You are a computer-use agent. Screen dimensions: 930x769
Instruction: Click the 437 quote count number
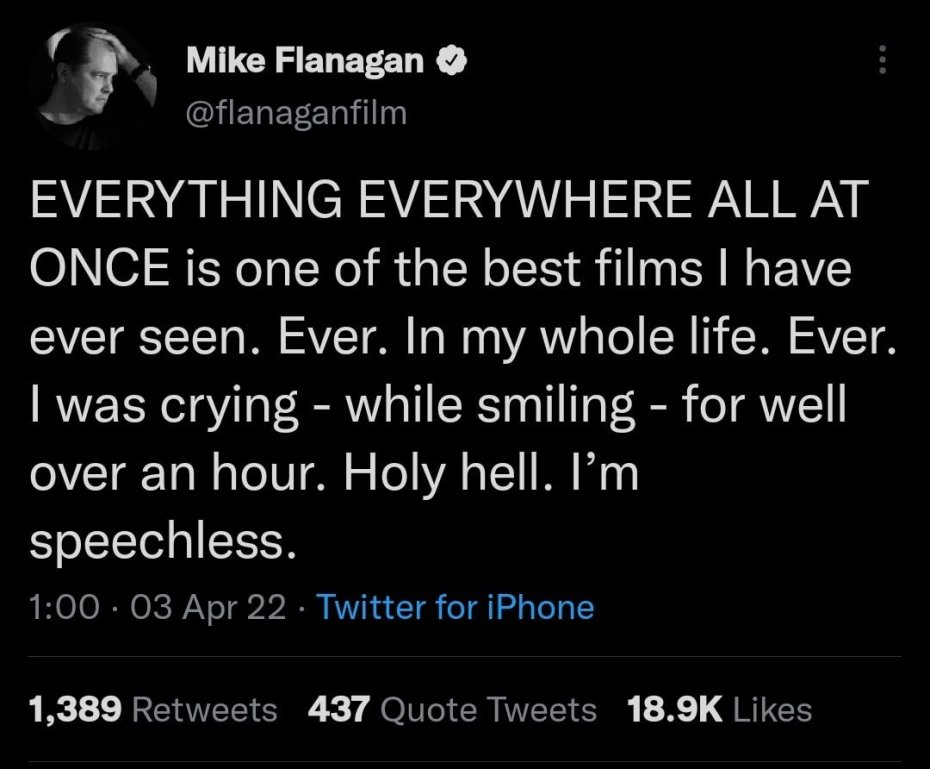[340, 710]
